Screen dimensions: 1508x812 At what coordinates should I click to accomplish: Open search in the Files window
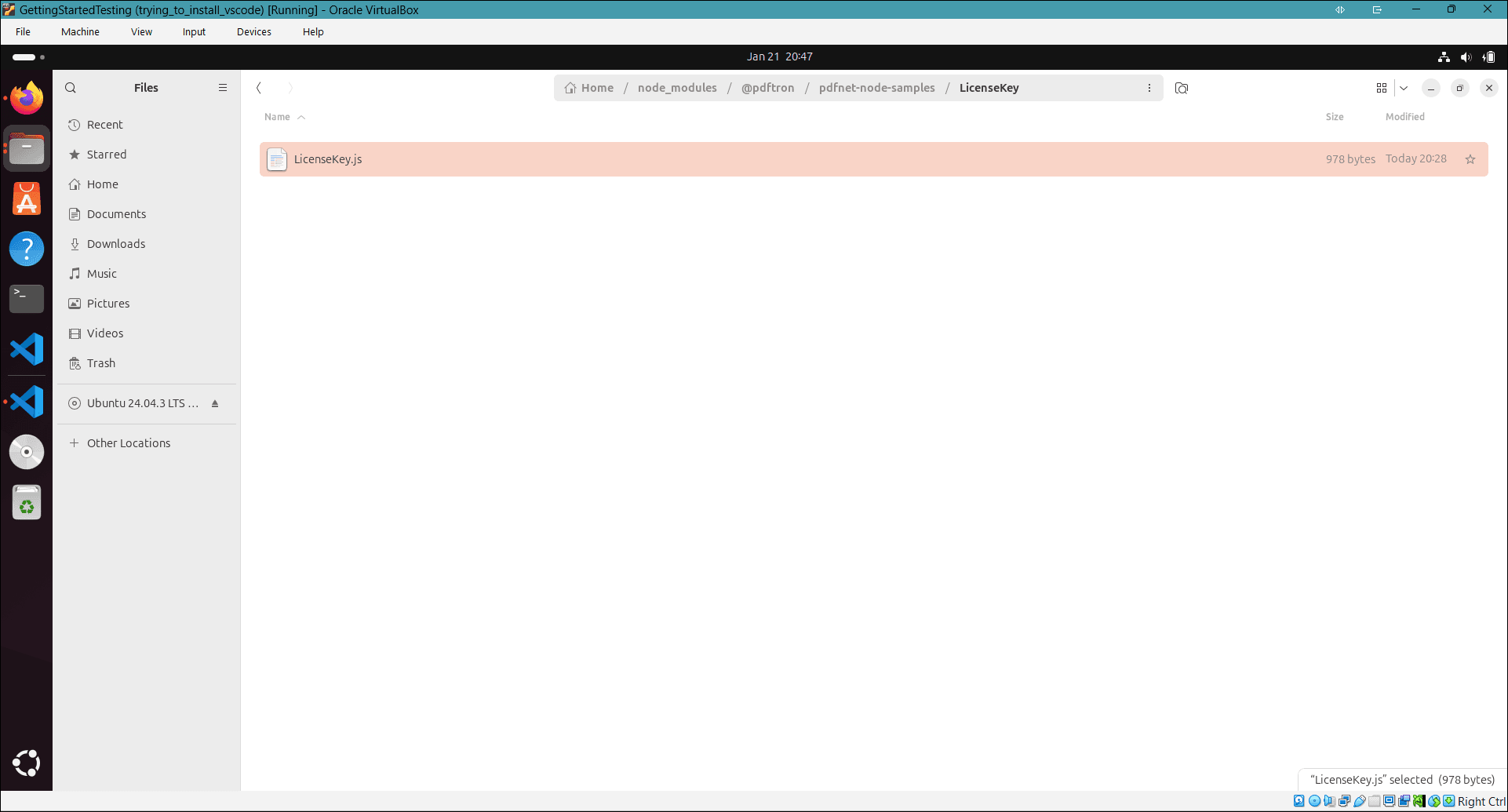pyautogui.click(x=71, y=87)
